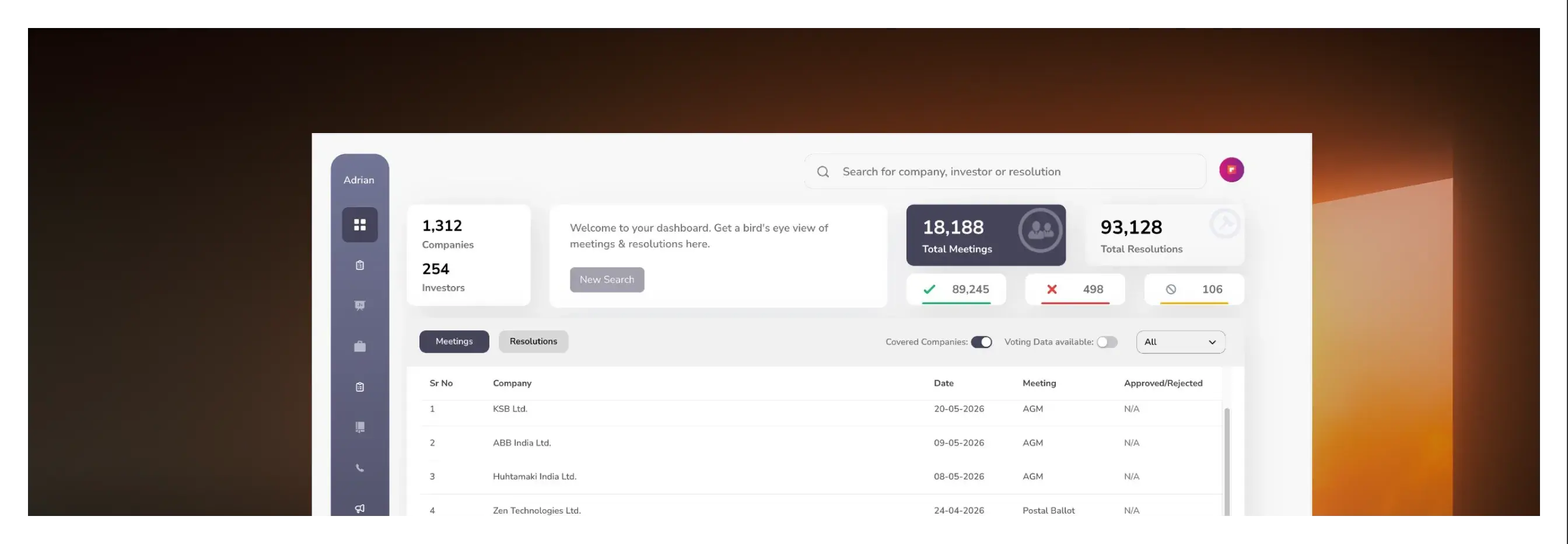Click the Sr No column header
This screenshot has height=544, width=1568.
(x=440, y=383)
